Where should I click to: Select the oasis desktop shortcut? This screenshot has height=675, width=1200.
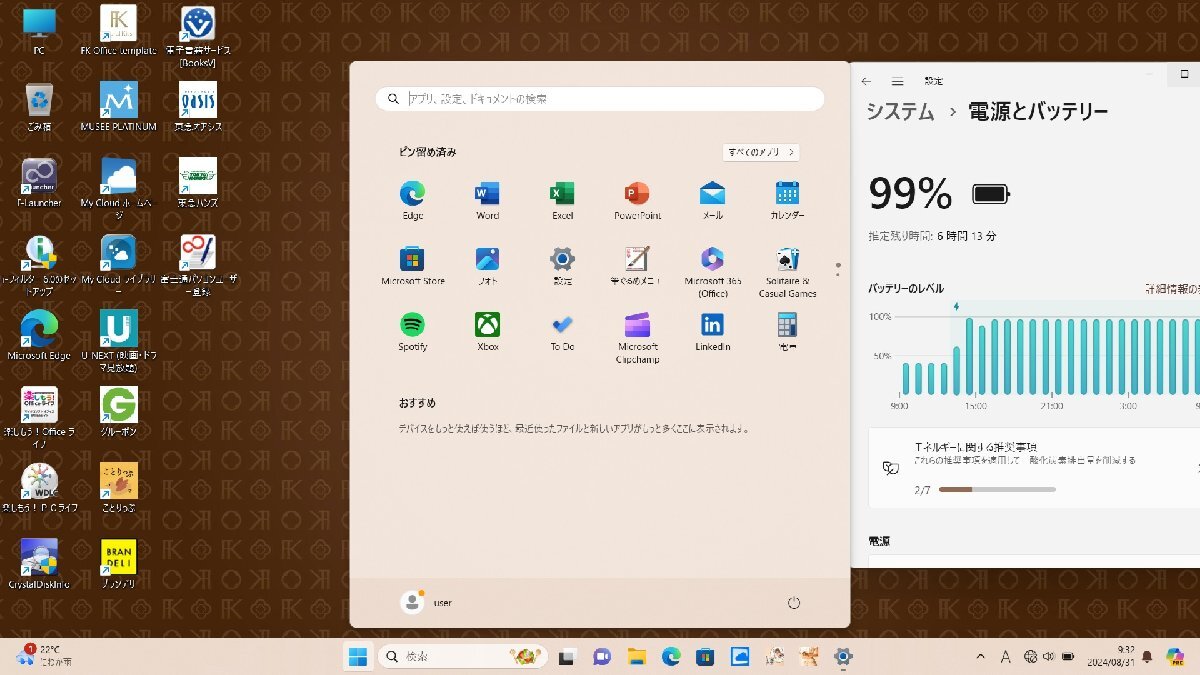pyautogui.click(x=198, y=107)
